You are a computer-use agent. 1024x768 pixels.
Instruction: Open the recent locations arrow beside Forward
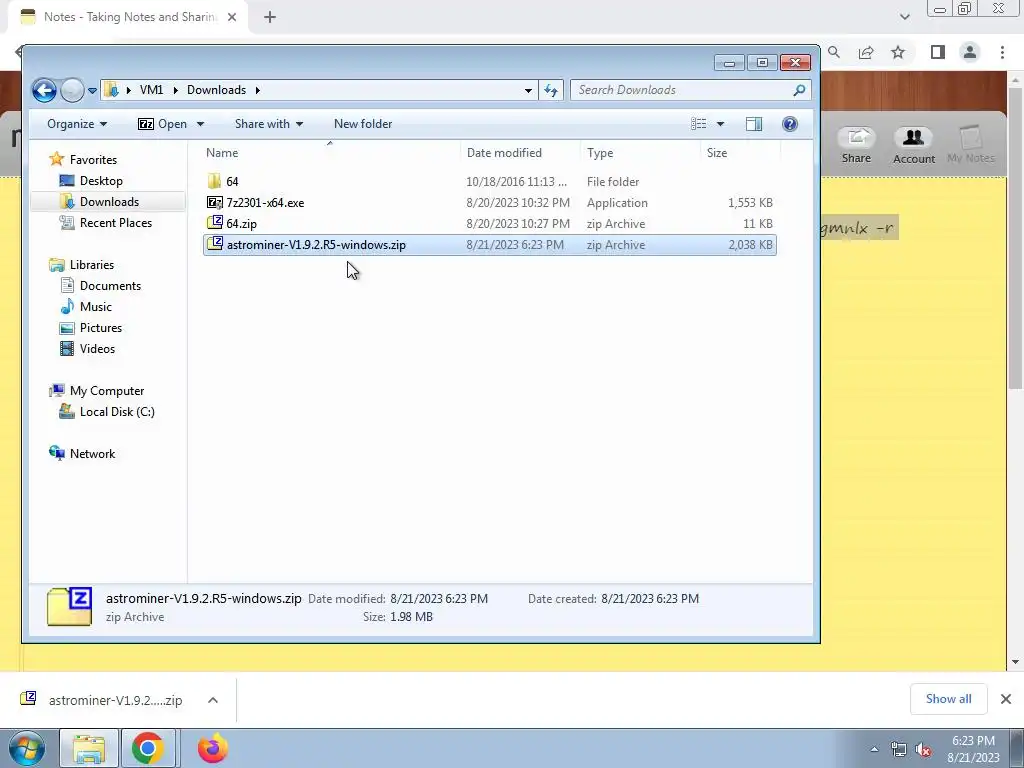92,90
